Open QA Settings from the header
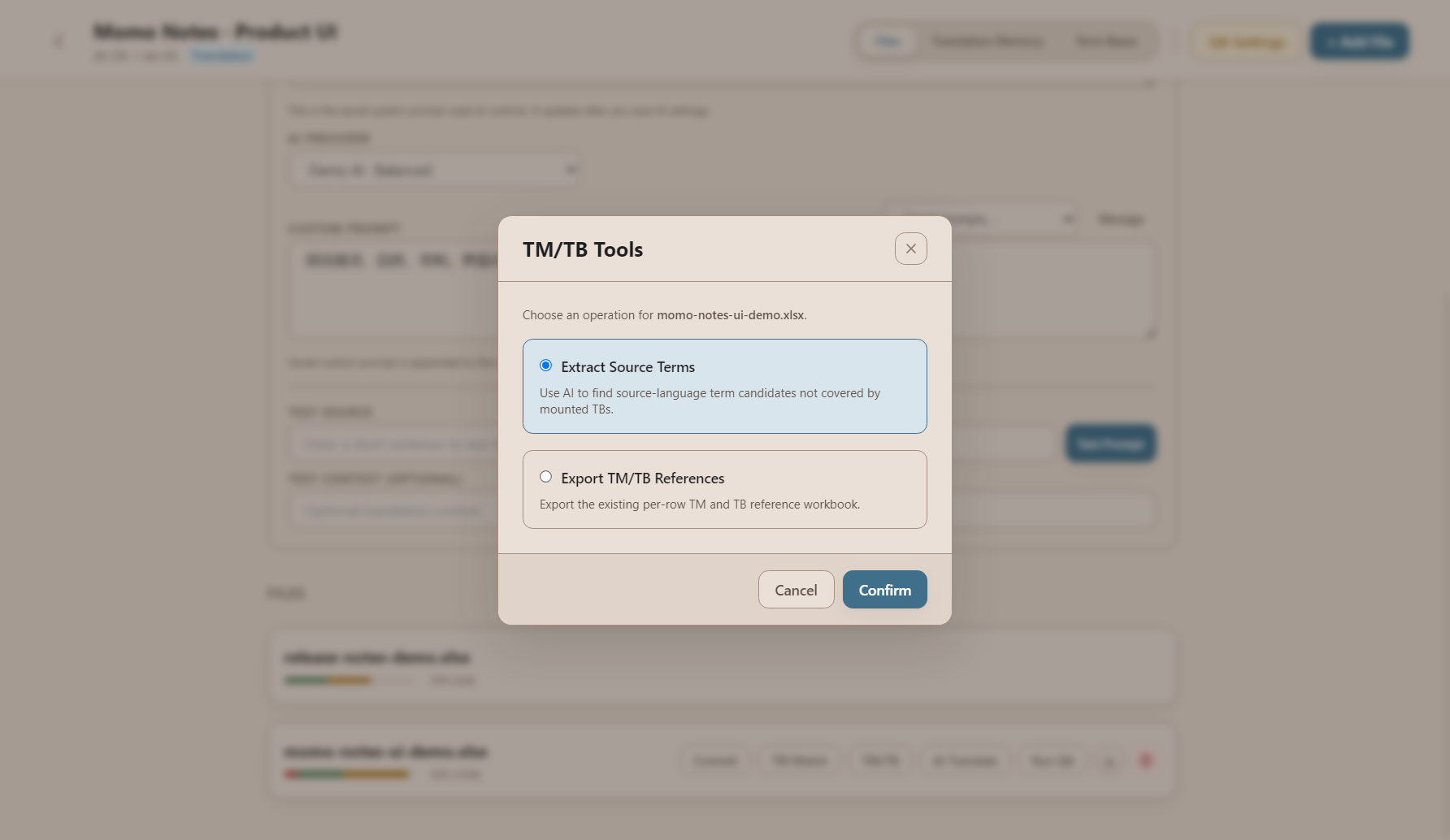Screen dimensions: 1450x840 (1247, 41)
